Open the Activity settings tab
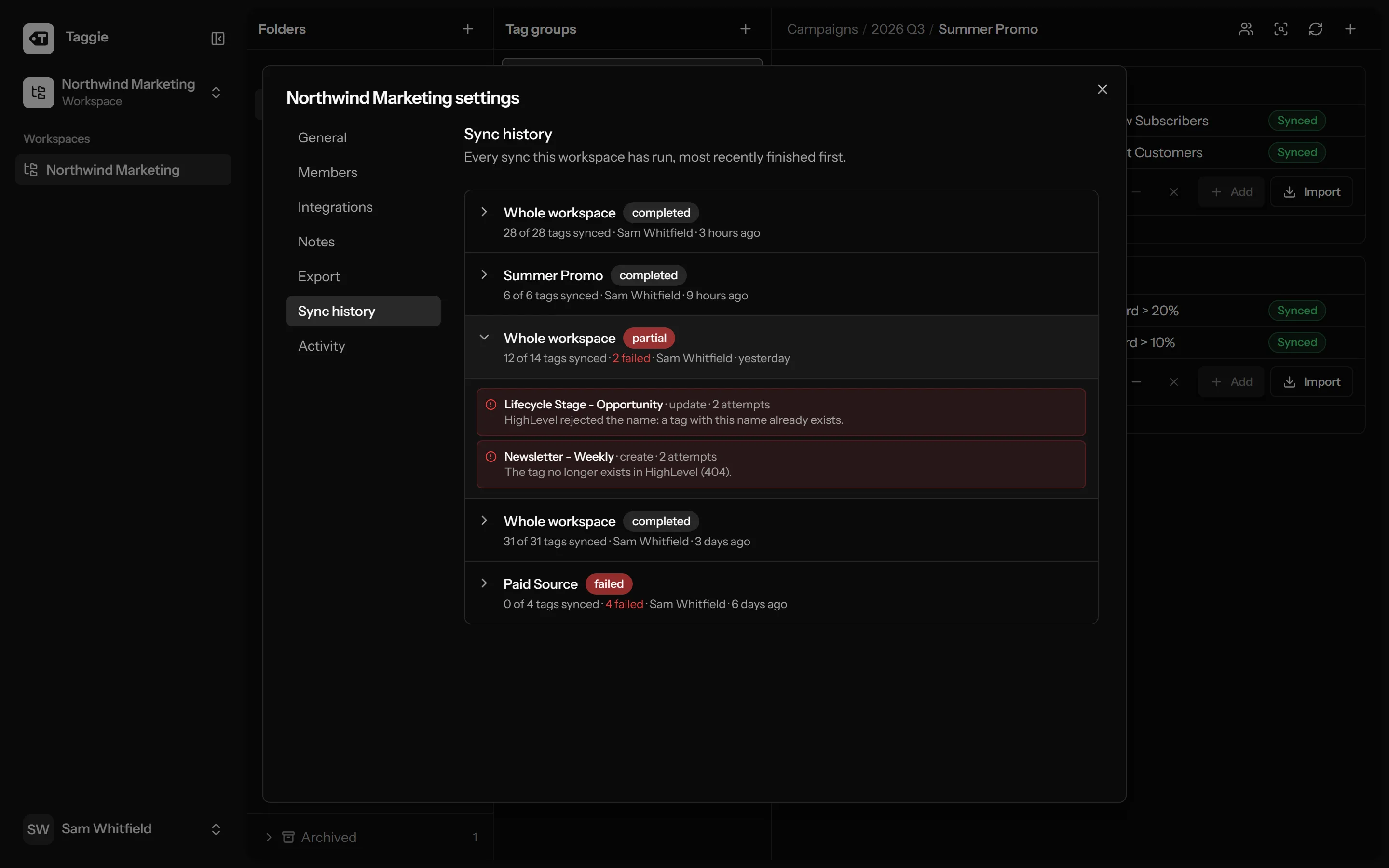1389x868 pixels. click(x=363, y=346)
